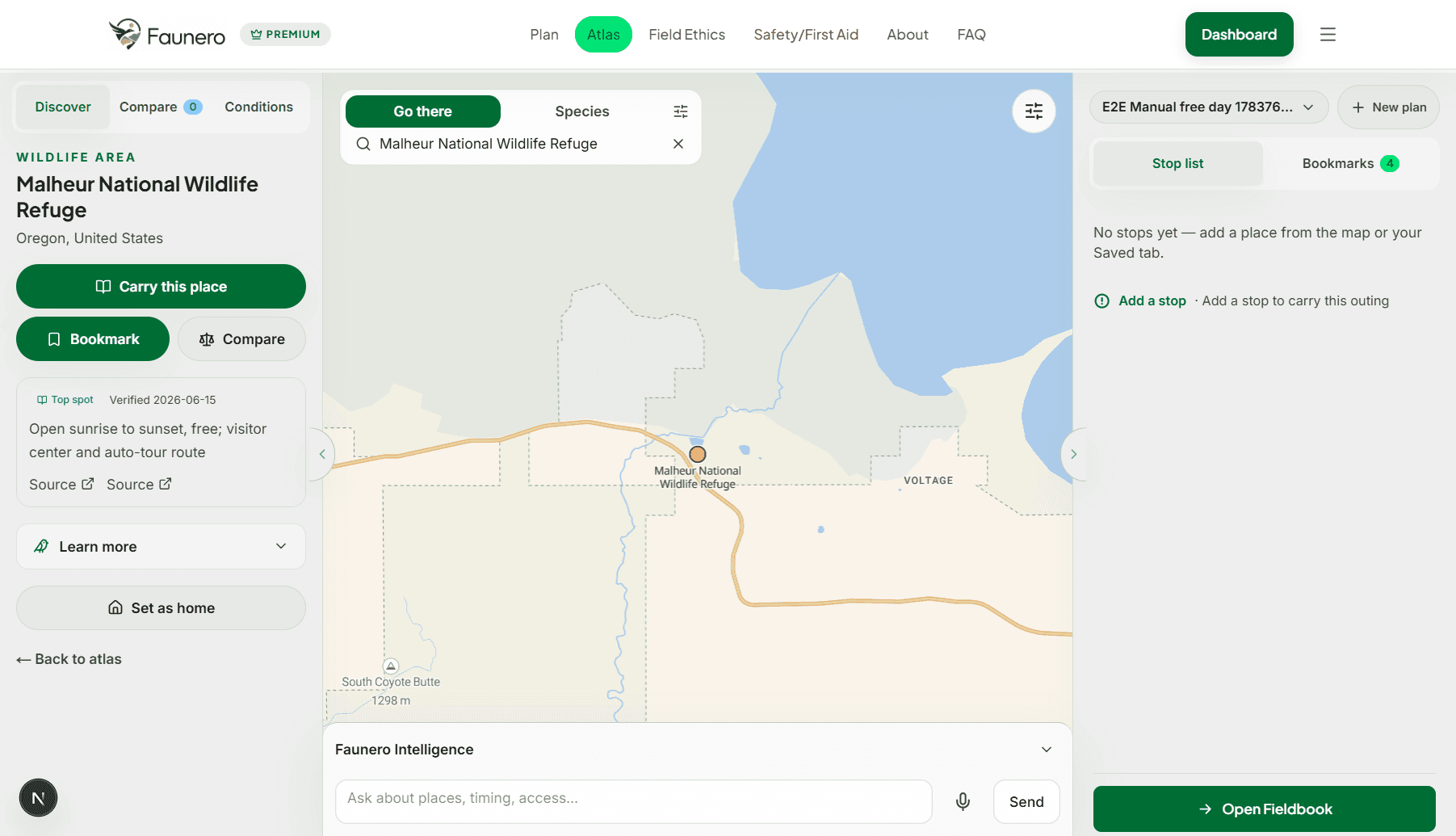Click the Dashboard button
The width and height of the screenshot is (1456, 836).
tap(1239, 35)
